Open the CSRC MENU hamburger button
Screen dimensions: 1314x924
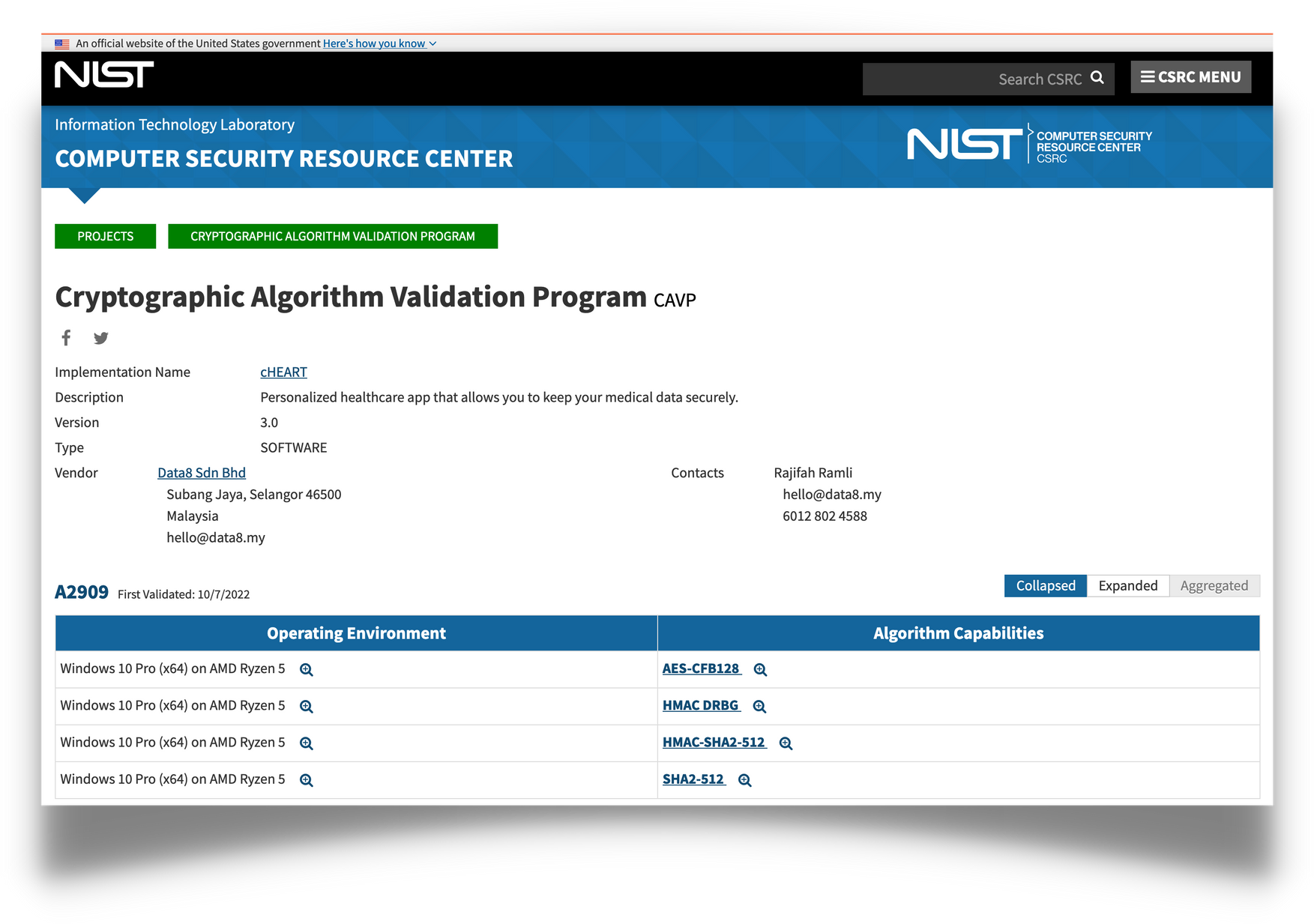1190,77
